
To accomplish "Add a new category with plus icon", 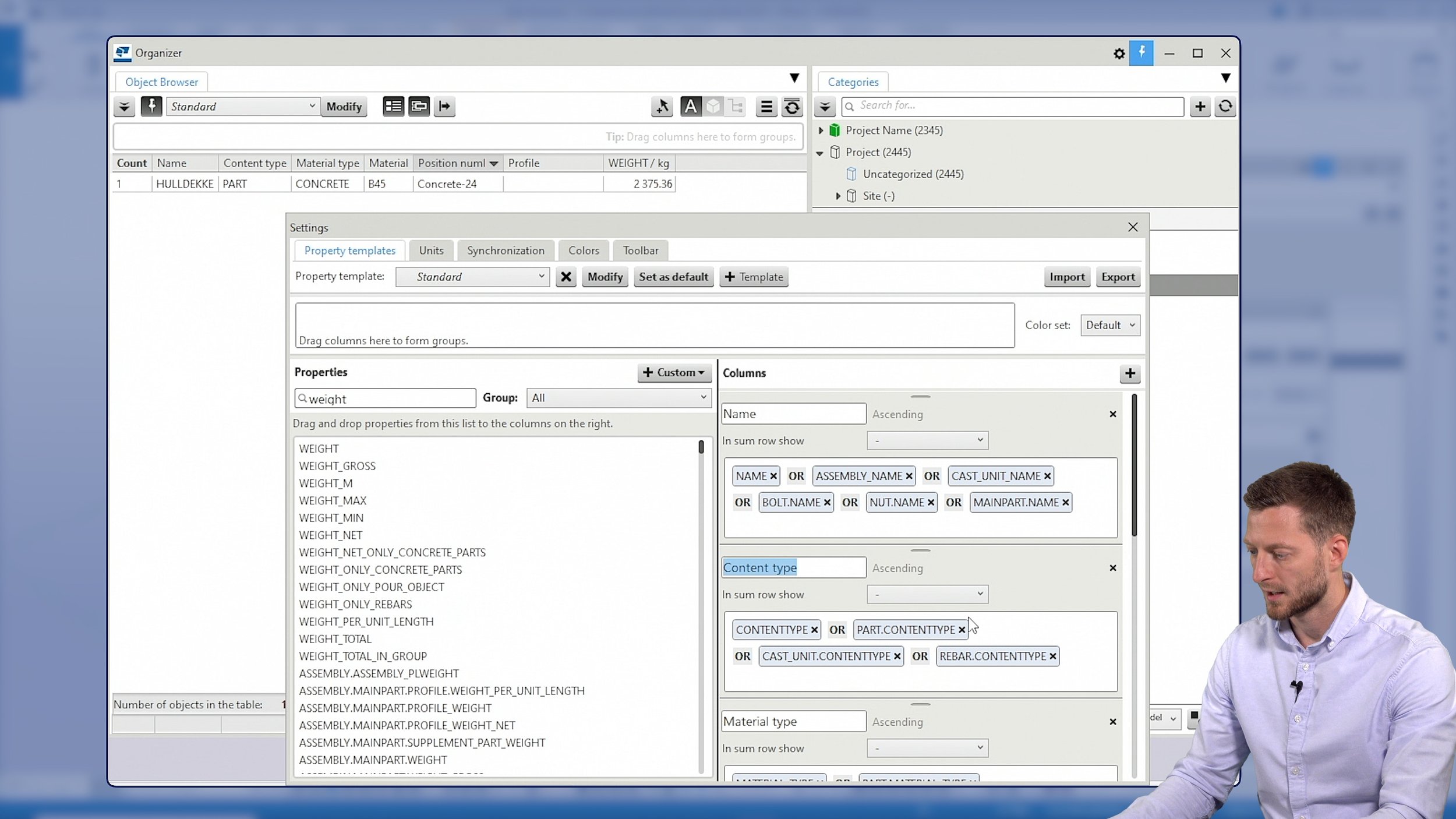I will pos(1200,107).
